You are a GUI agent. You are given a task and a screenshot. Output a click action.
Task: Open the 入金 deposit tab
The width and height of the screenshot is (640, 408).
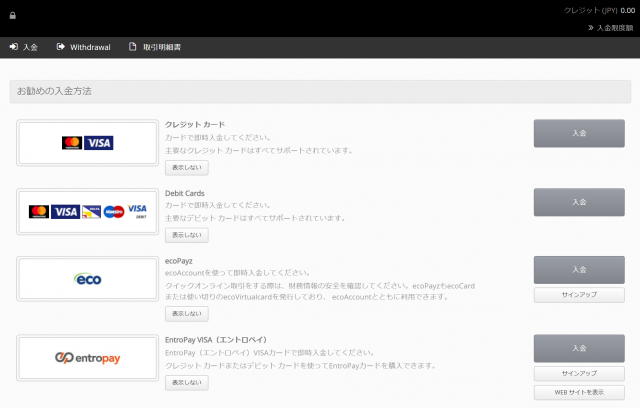click(x=24, y=47)
